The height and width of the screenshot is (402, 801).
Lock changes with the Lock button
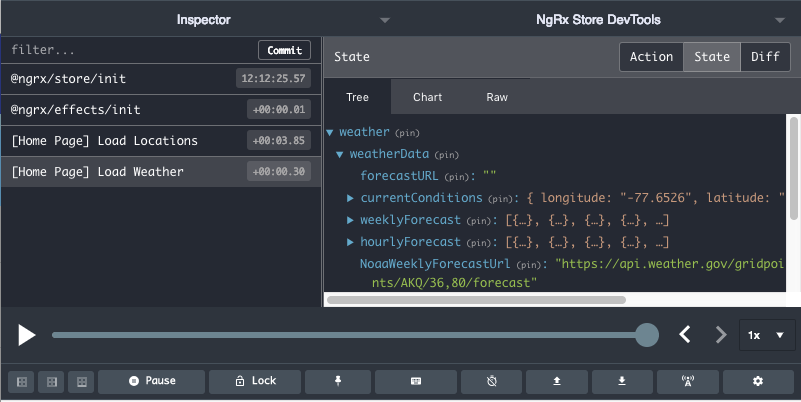coord(255,381)
